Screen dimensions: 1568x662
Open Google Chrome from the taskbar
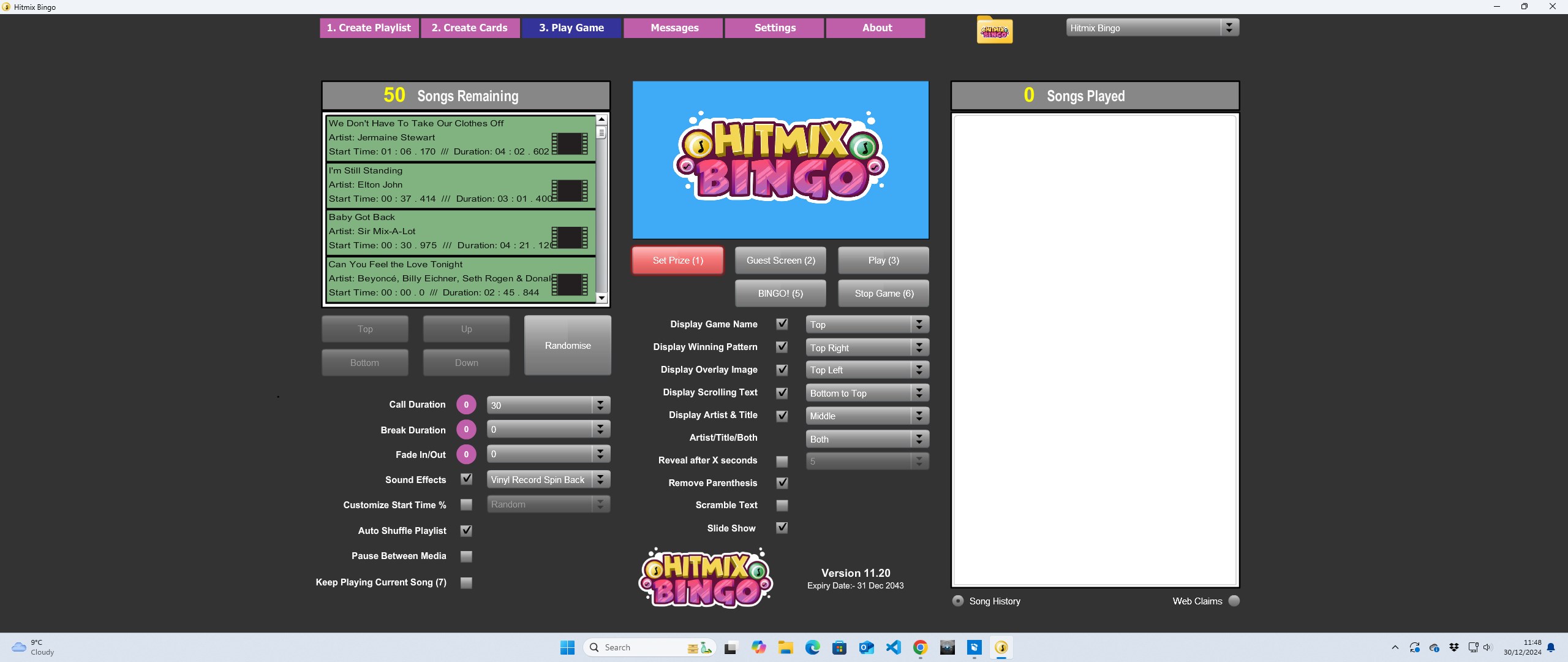tap(920, 647)
